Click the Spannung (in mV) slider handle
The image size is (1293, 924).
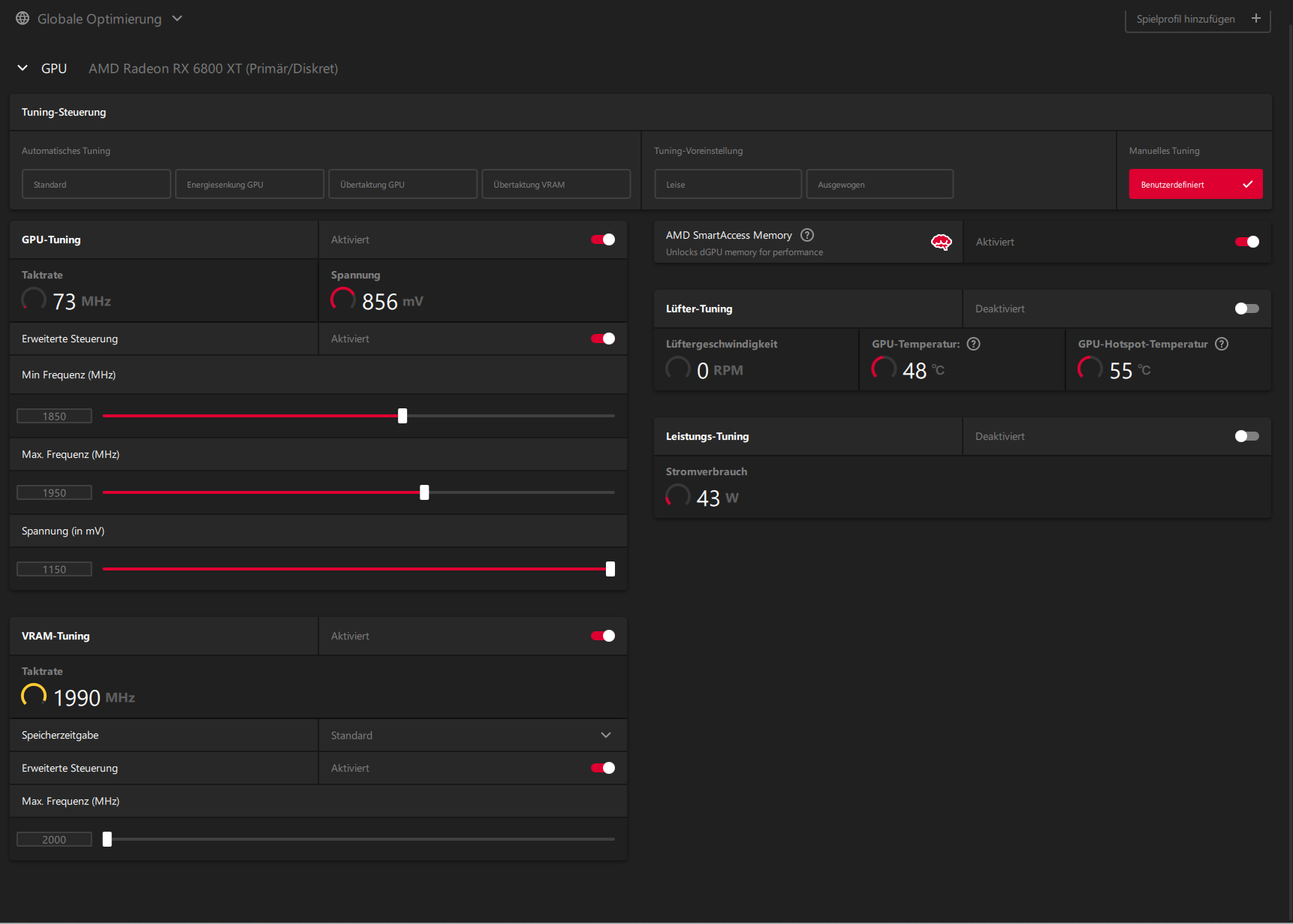[610, 569]
